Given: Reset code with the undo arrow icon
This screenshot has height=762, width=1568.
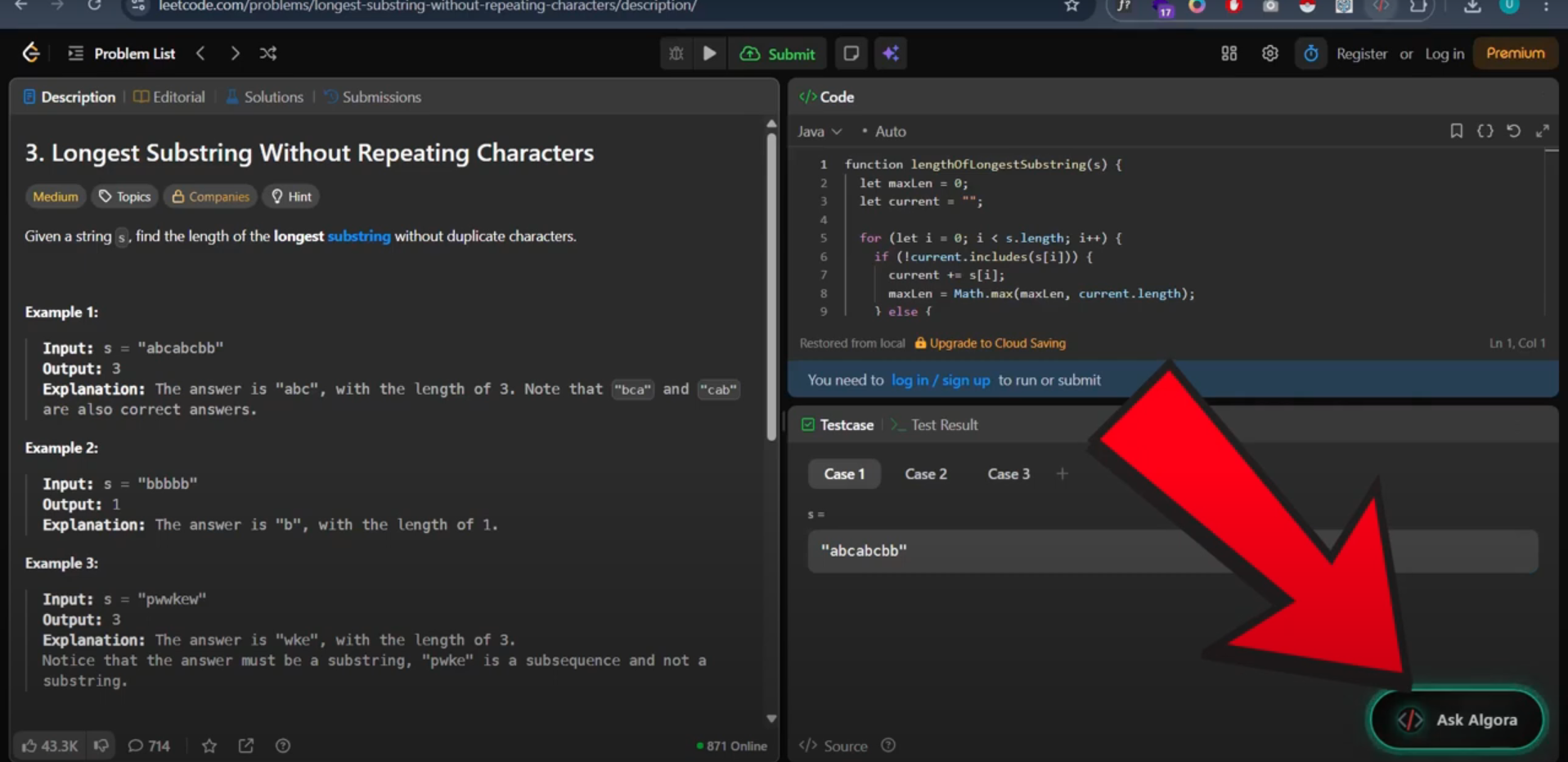Looking at the screenshot, I should pyautogui.click(x=1513, y=131).
